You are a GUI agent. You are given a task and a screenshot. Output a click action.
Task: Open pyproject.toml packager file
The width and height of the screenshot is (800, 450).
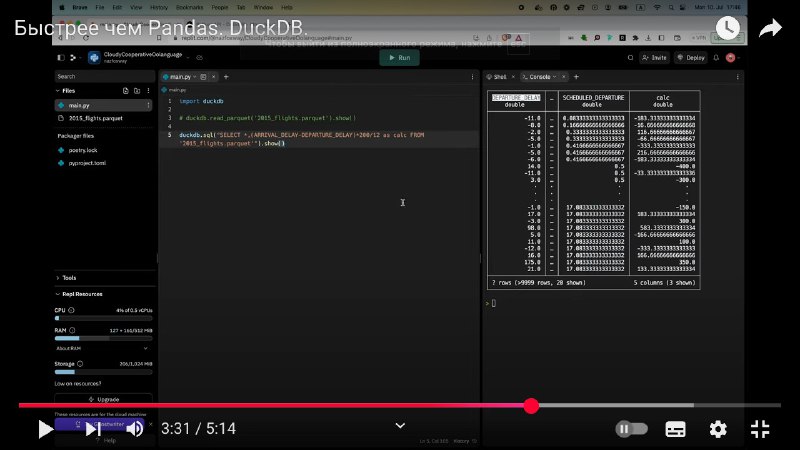[x=87, y=163]
